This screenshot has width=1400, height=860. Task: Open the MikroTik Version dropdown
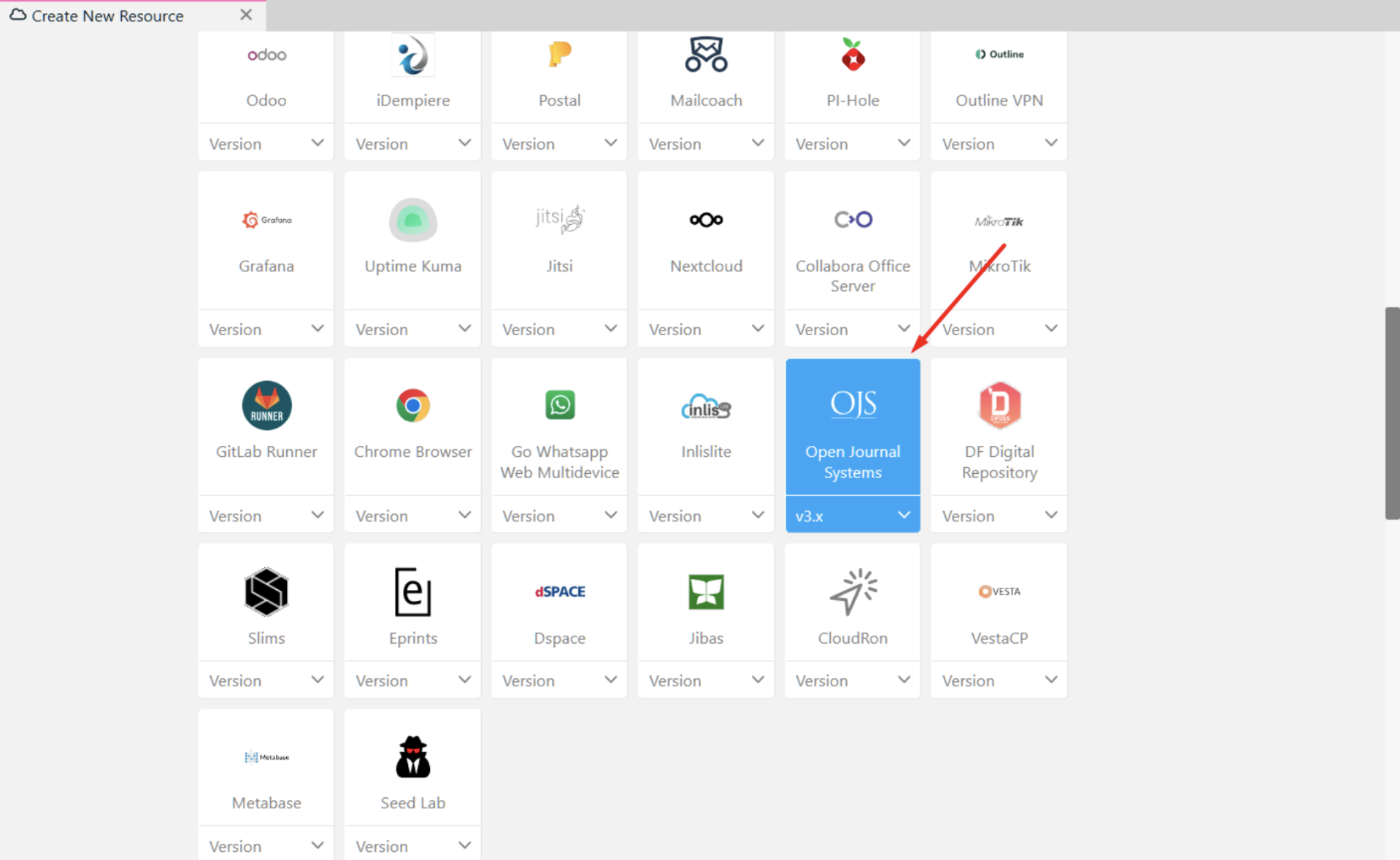[x=999, y=329]
